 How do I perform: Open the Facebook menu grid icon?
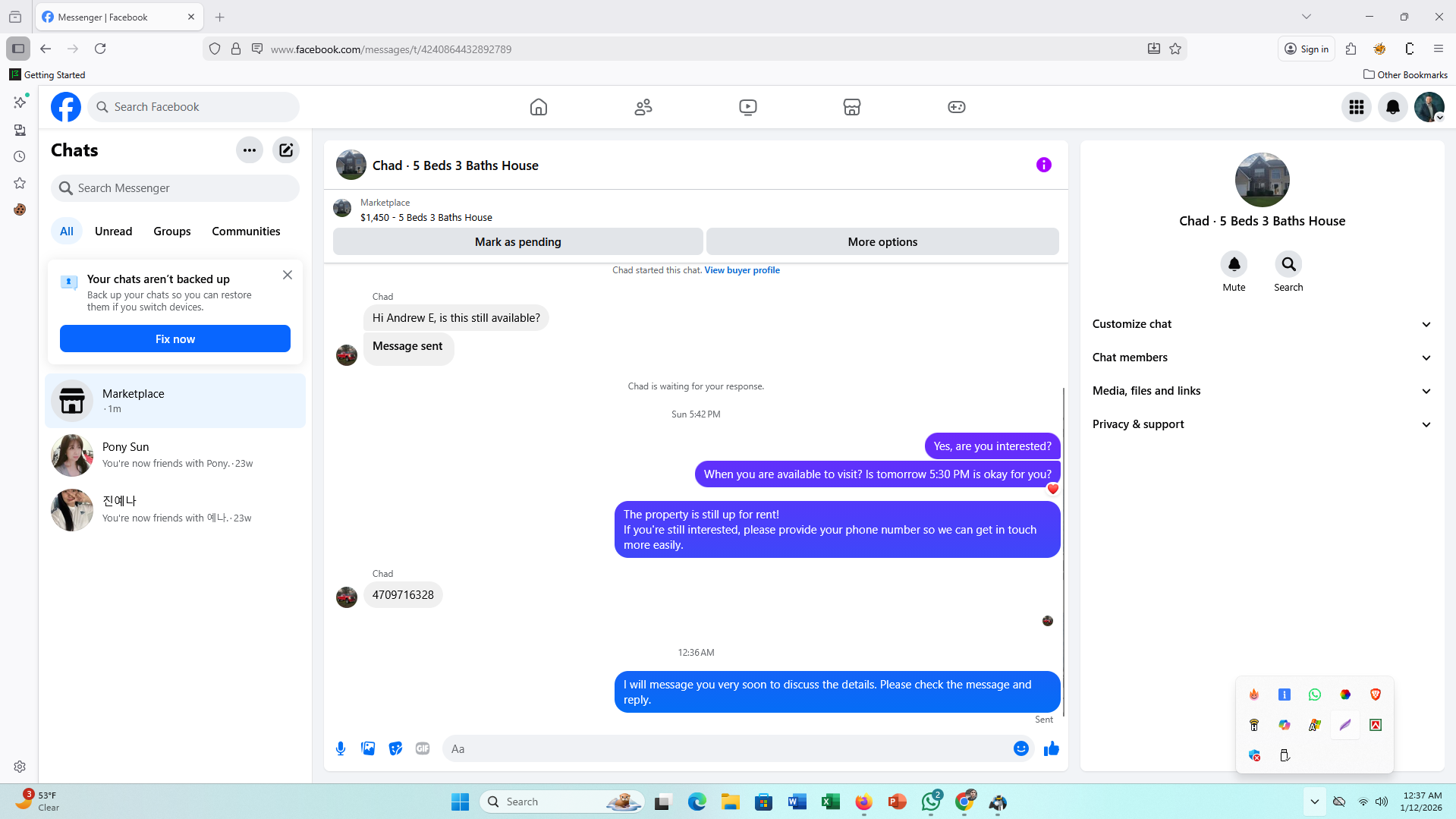click(x=1357, y=107)
